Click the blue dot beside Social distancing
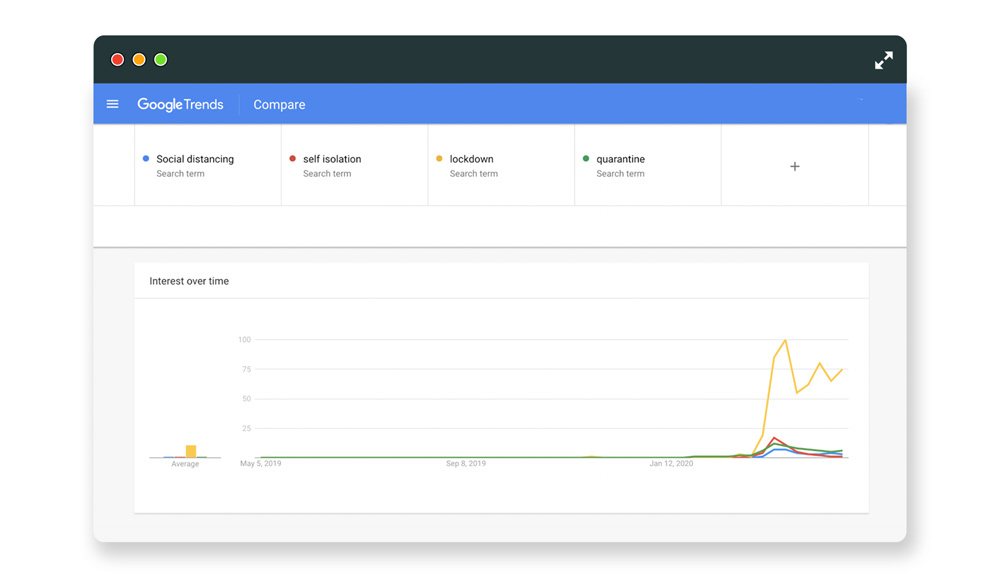1000x574 pixels. click(x=146, y=159)
